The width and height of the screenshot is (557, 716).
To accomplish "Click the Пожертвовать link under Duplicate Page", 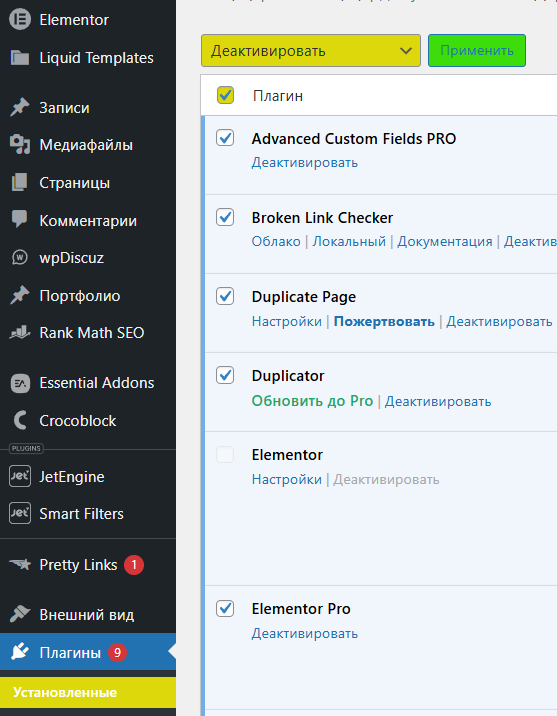I will [x=384, y=321].
